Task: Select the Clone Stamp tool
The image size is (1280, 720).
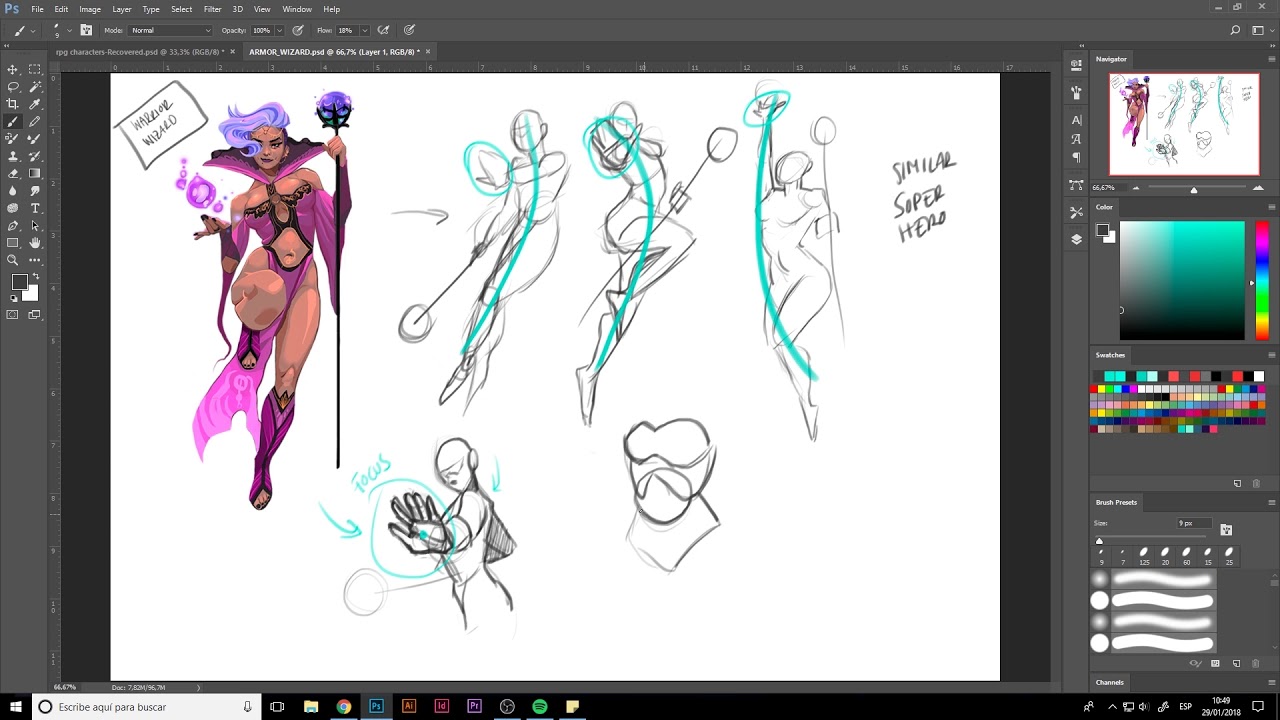Action: point(13,156)
